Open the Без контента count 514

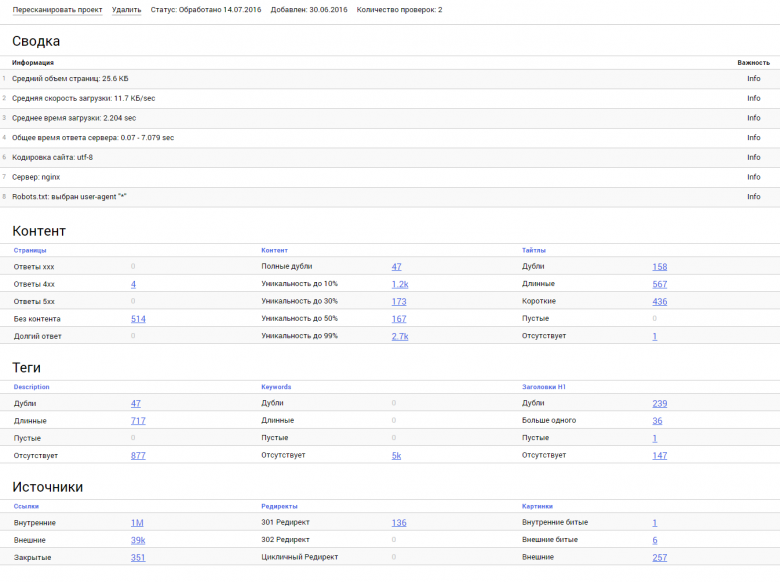(x=138, y=319)
